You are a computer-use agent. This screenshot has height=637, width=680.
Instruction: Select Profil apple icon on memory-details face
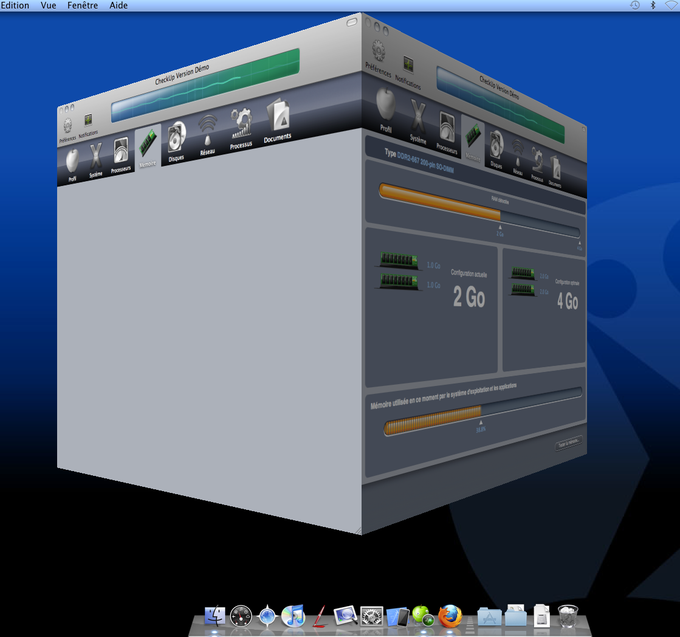386,108
